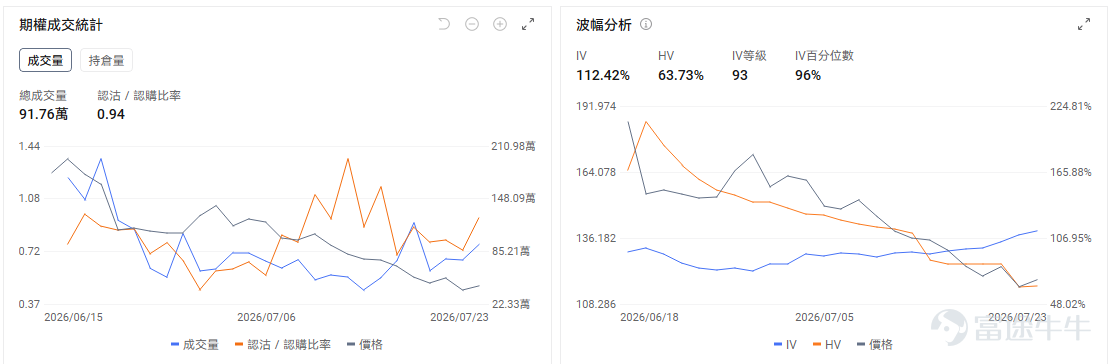Toggle the 認沽 / 認購比率 legend series

[x=282, y=345]
